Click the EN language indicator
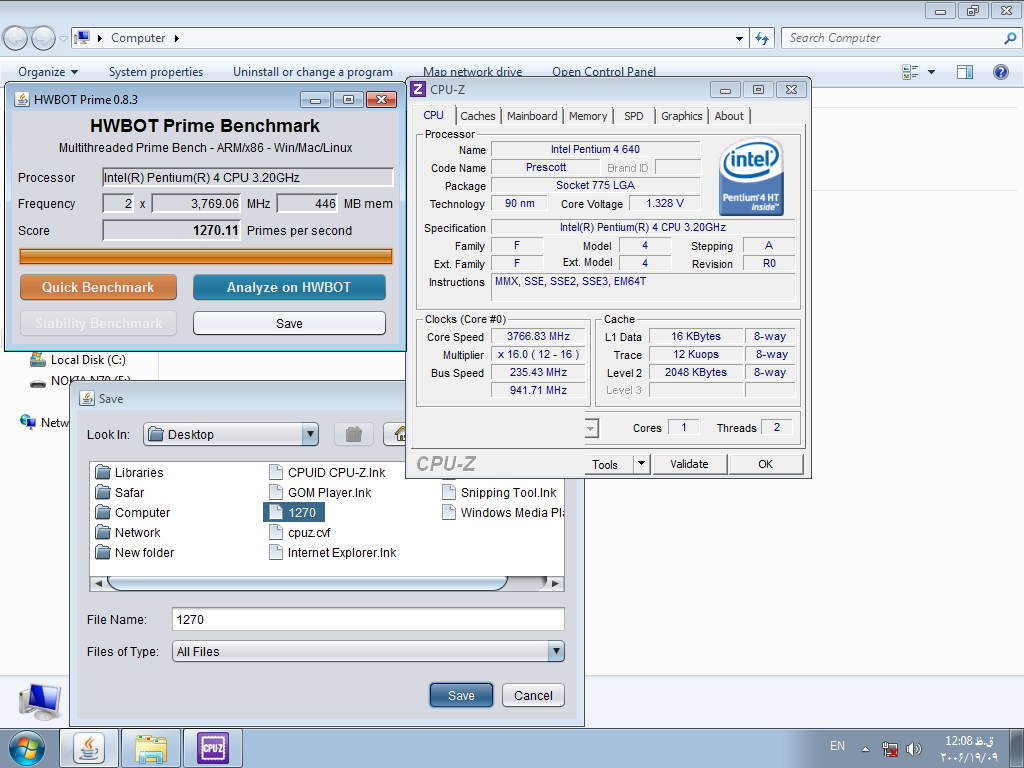 tap(837, 746)
